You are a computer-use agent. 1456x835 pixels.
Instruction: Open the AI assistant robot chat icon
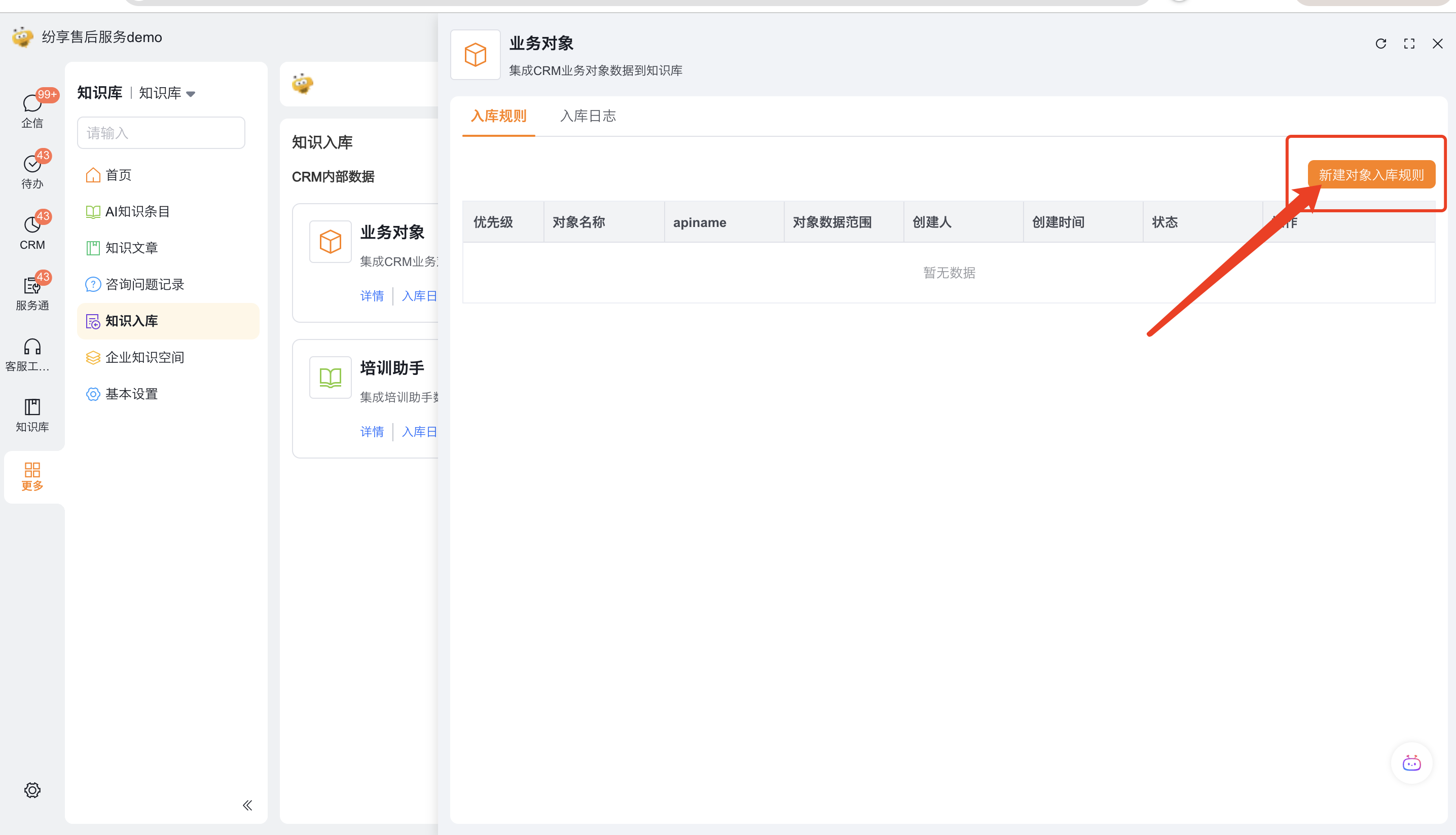(x=1411, y=763)
